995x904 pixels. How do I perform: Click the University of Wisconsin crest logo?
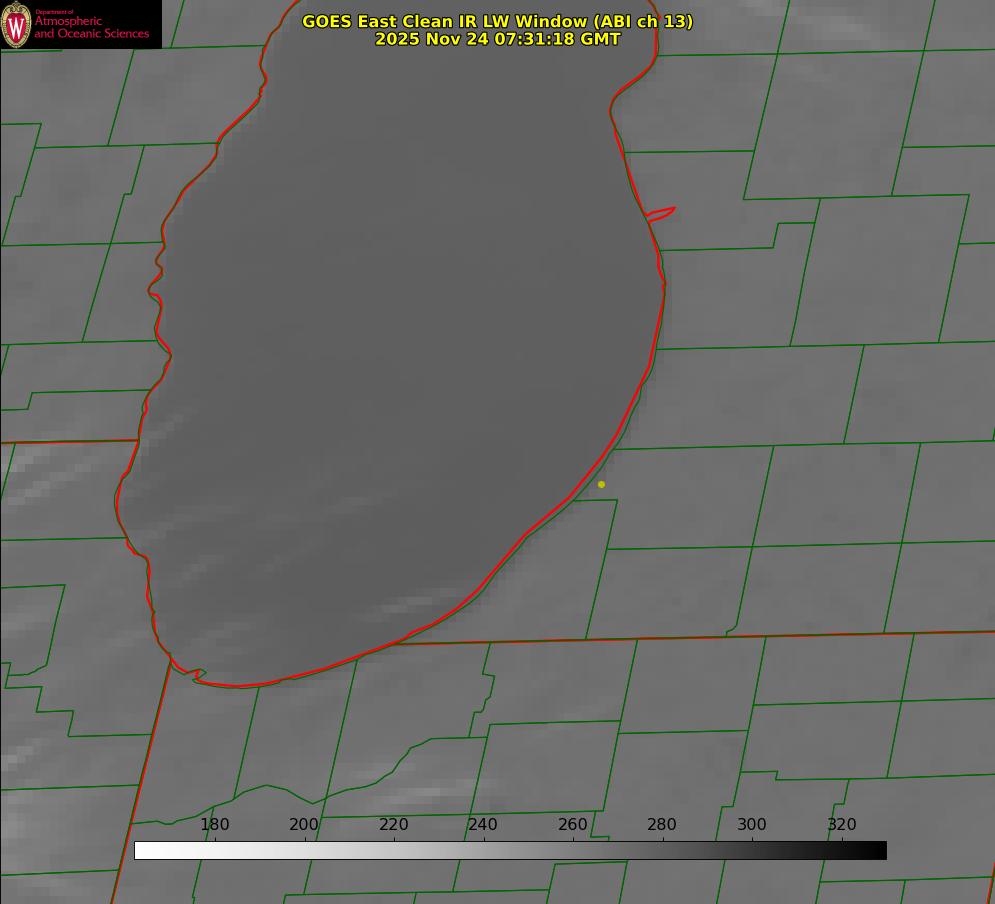coord(16,25)
